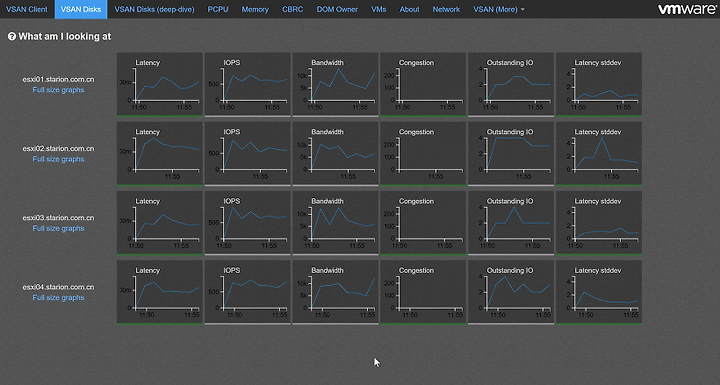Screen dimensions: 720x385
Task: Open the CBRC tab
Action: click(x=292, y=9)
